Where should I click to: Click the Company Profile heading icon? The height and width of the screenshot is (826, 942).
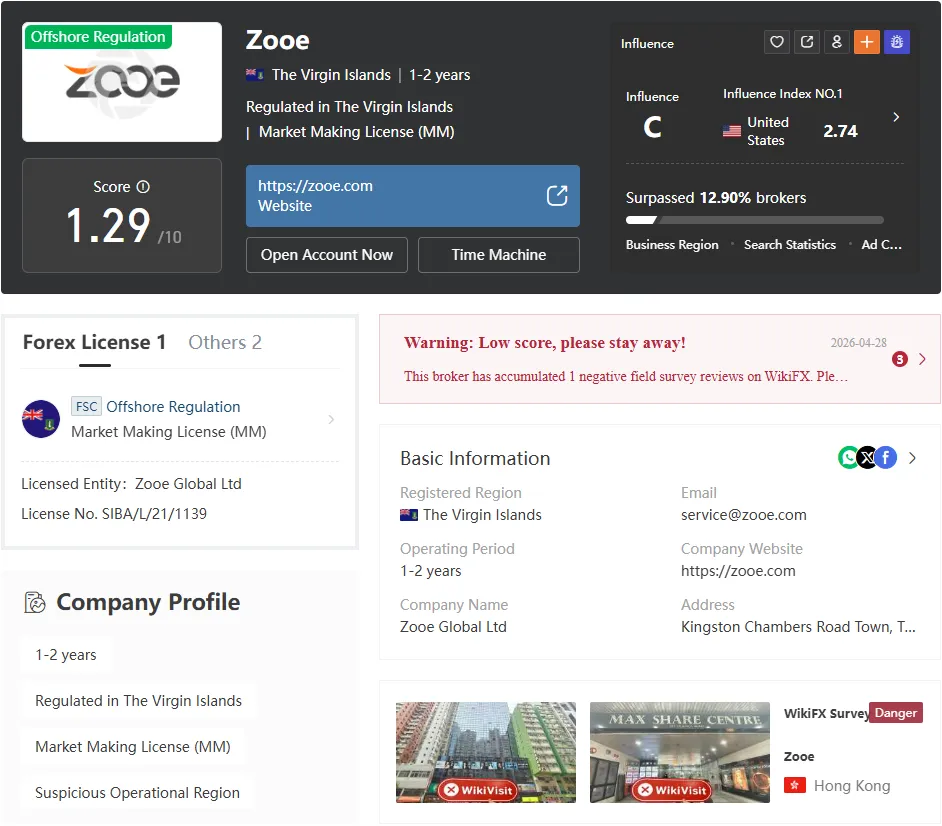coord(35,602)
